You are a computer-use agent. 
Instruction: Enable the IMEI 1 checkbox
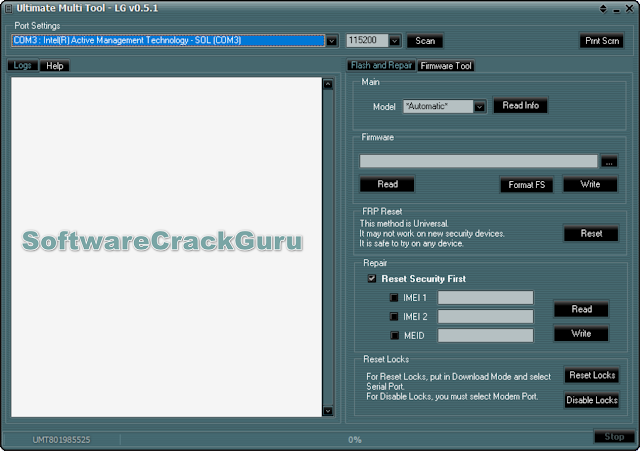click(394, 298)
